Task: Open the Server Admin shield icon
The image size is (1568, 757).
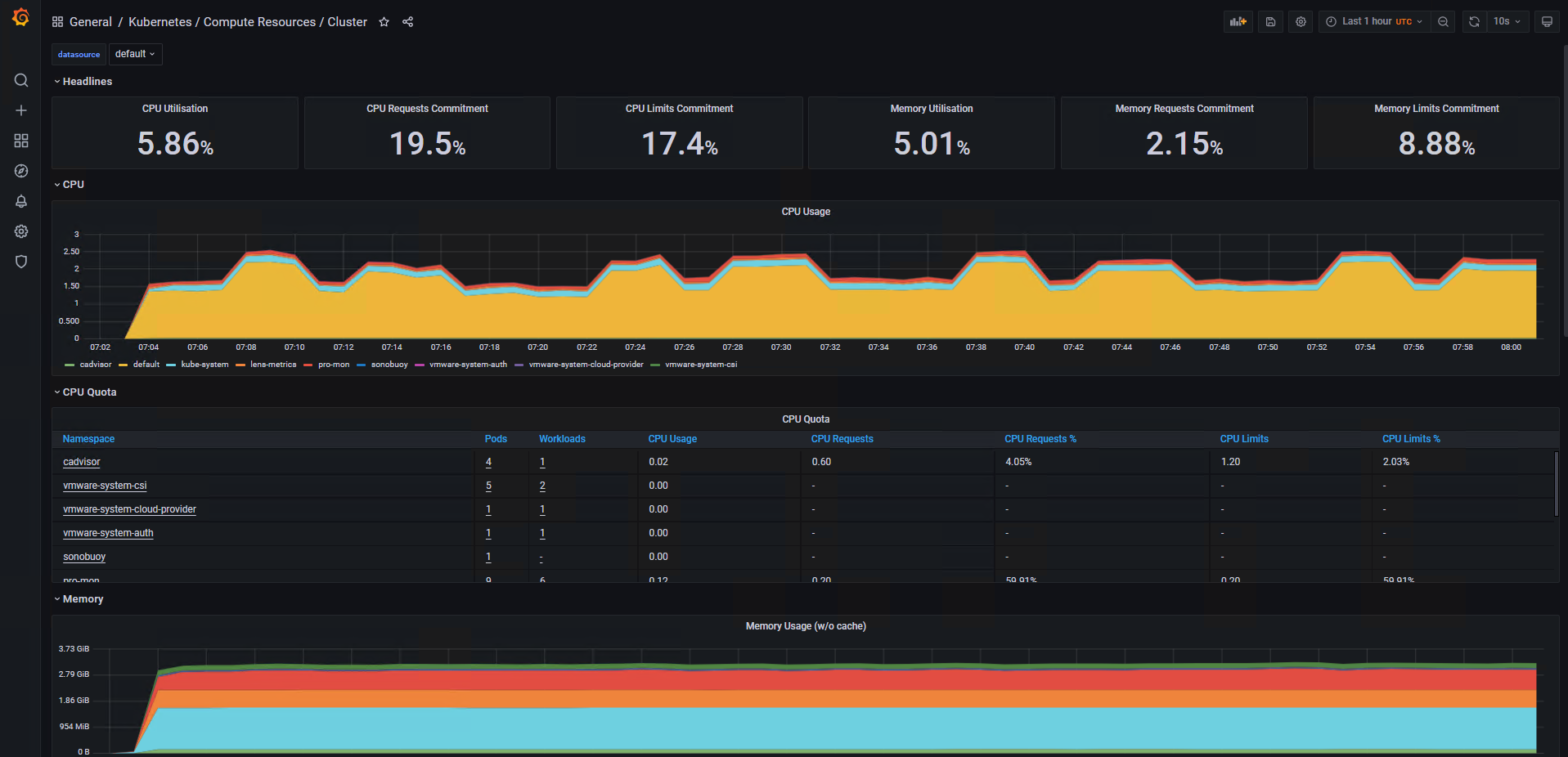Action: 21,262
